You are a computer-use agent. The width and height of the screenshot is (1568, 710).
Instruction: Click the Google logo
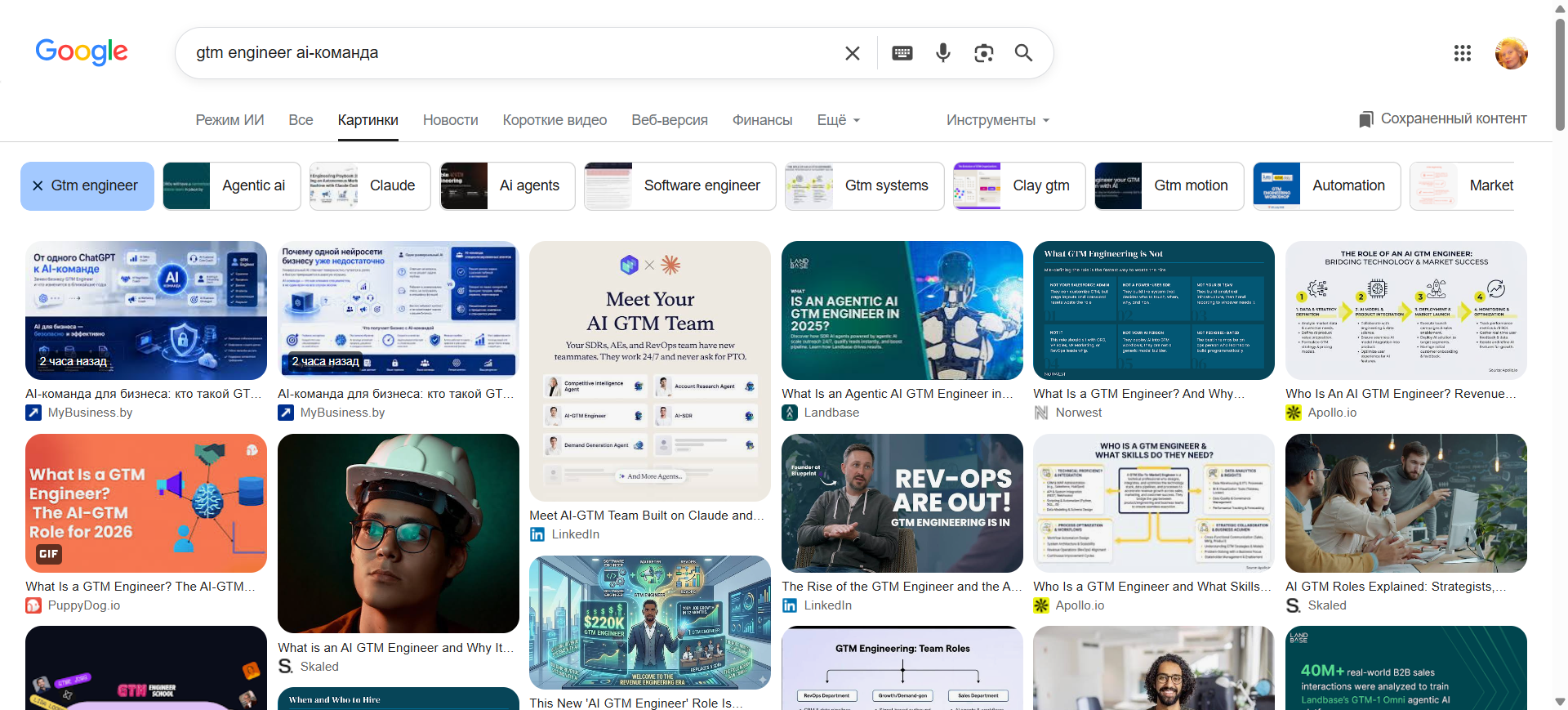point(82,51)
